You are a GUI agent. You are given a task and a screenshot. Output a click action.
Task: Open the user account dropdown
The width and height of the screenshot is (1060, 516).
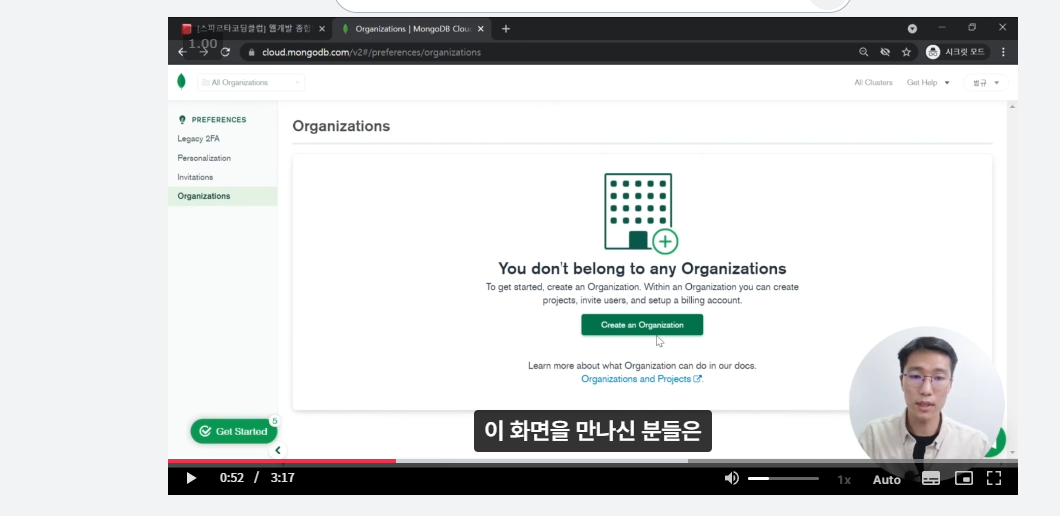point(986,83)
